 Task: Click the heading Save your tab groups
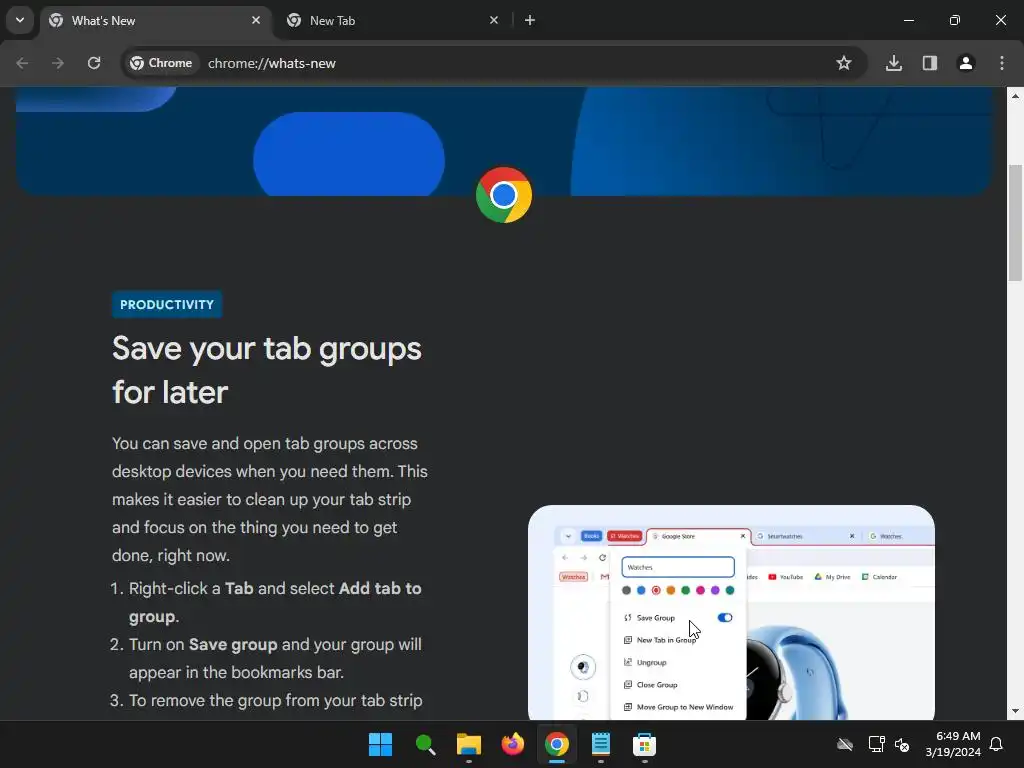(266, 370)
